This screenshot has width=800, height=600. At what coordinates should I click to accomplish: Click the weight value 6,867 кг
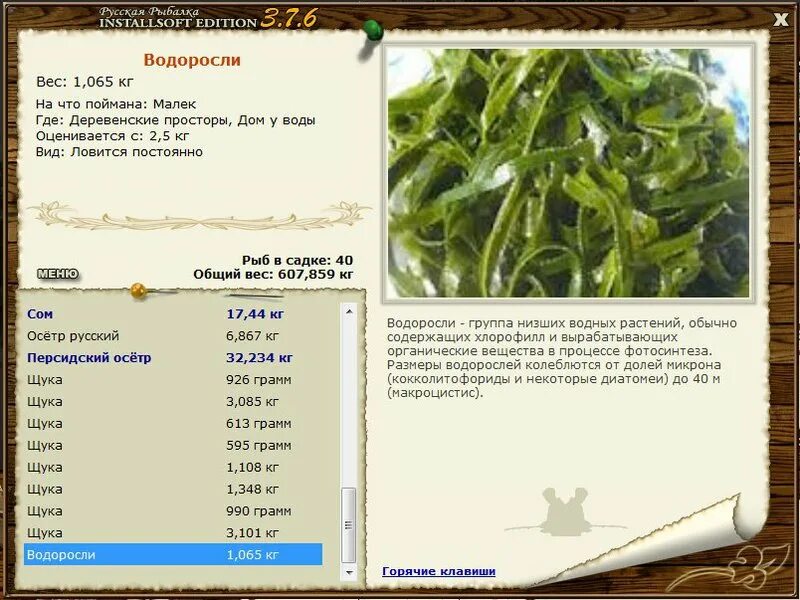pyautogui.click(x=253, y=336)
